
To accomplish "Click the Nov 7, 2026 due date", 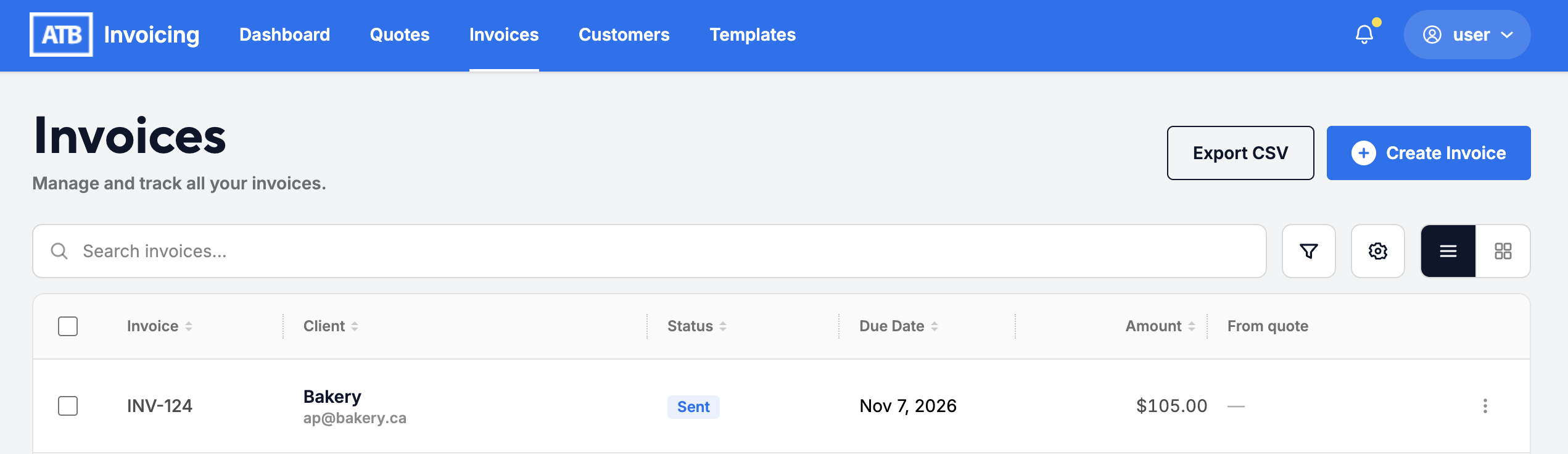I will click(908, 406).
